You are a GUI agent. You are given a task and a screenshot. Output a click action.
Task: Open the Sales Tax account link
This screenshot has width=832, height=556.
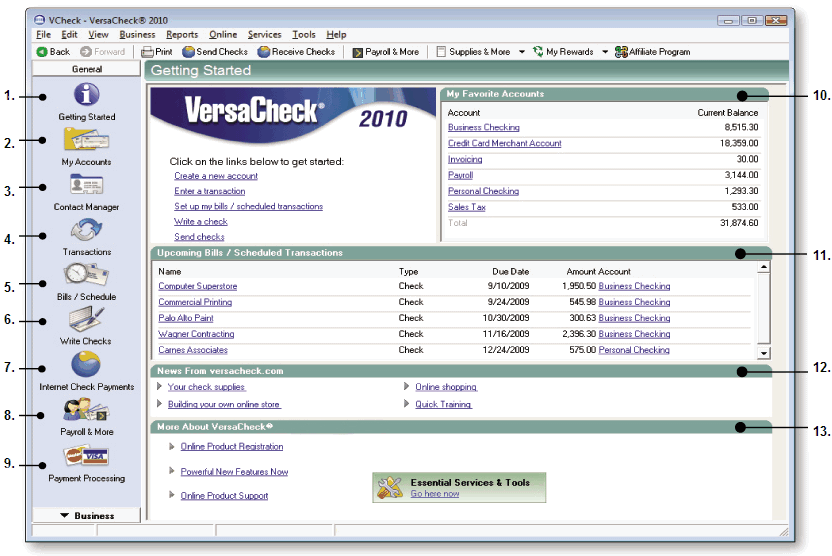pyautogui.click(x=466, y=207)
